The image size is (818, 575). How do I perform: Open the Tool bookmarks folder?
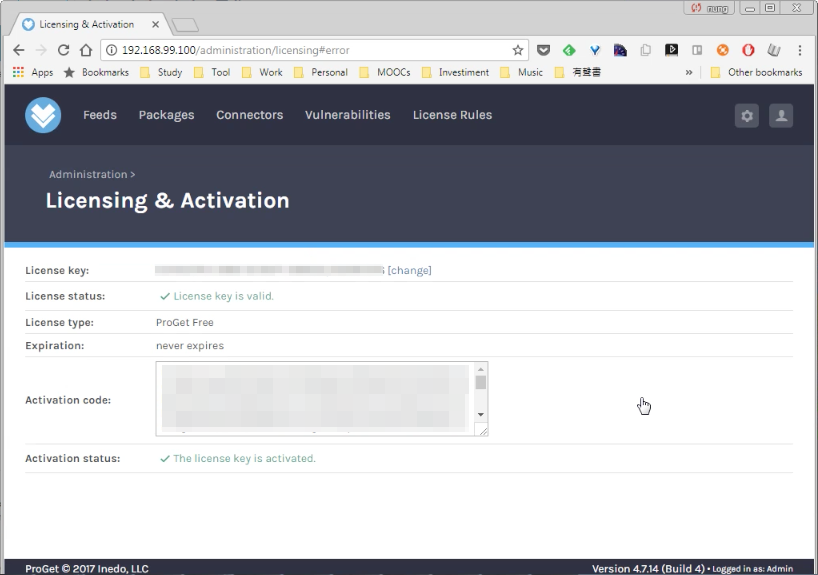pyautogui.click(x=212, y=72)
